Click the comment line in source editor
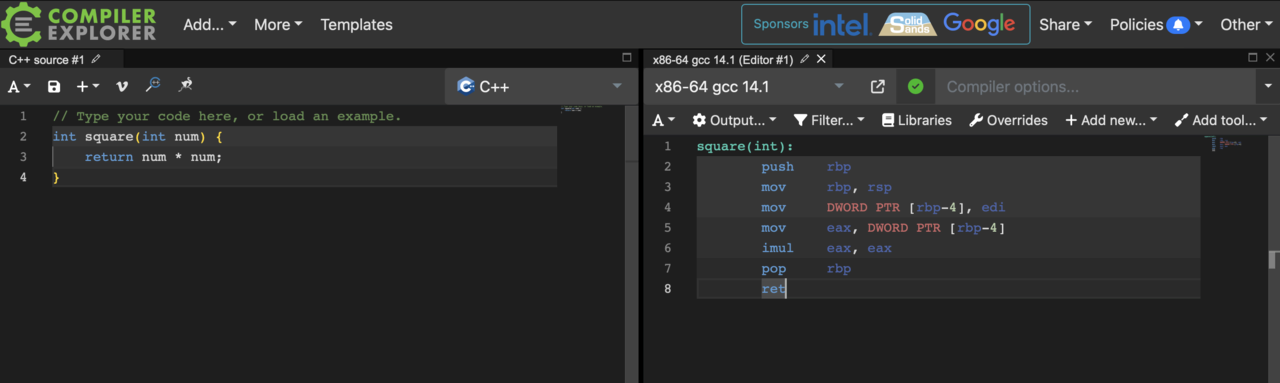1280x383 pixels. (x=226, y=116)
